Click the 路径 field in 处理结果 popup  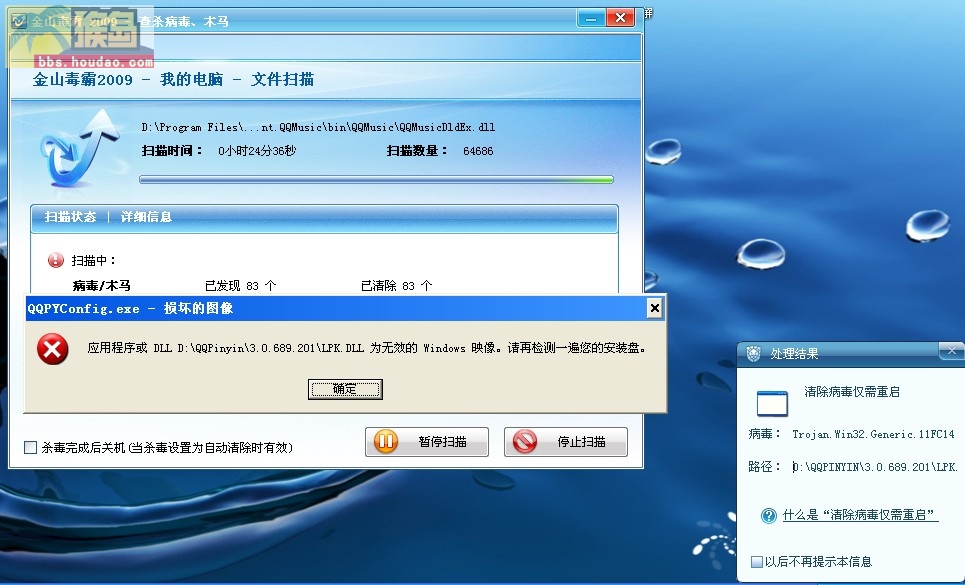(875, 467)
